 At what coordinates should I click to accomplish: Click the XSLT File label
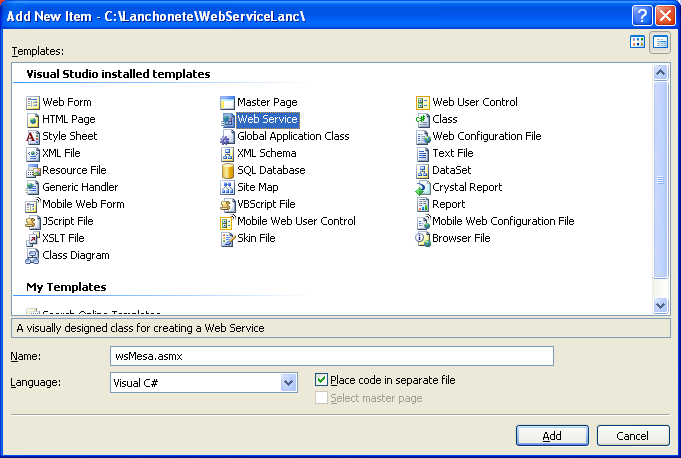tap(63, 238)
